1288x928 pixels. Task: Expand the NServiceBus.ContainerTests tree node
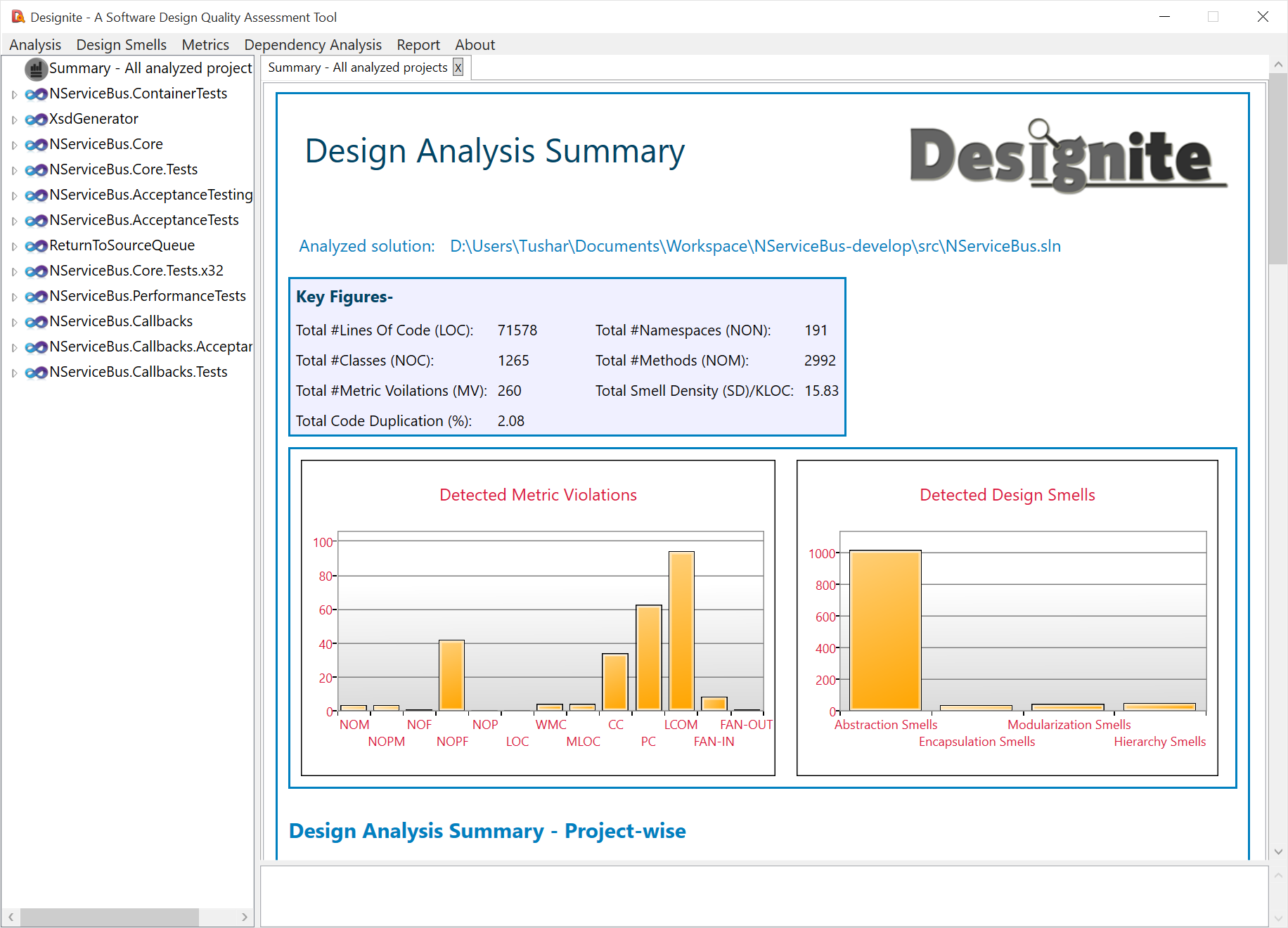(x=14, y=94)
